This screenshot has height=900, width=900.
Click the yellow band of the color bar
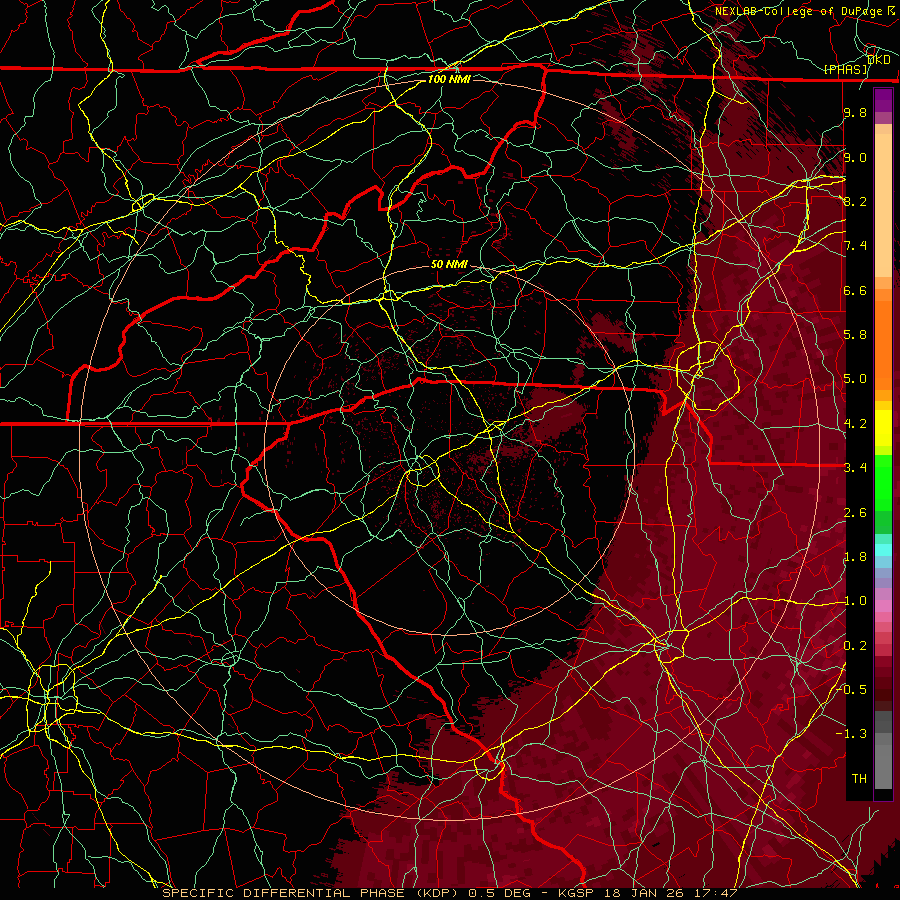[x=883, y=428]
